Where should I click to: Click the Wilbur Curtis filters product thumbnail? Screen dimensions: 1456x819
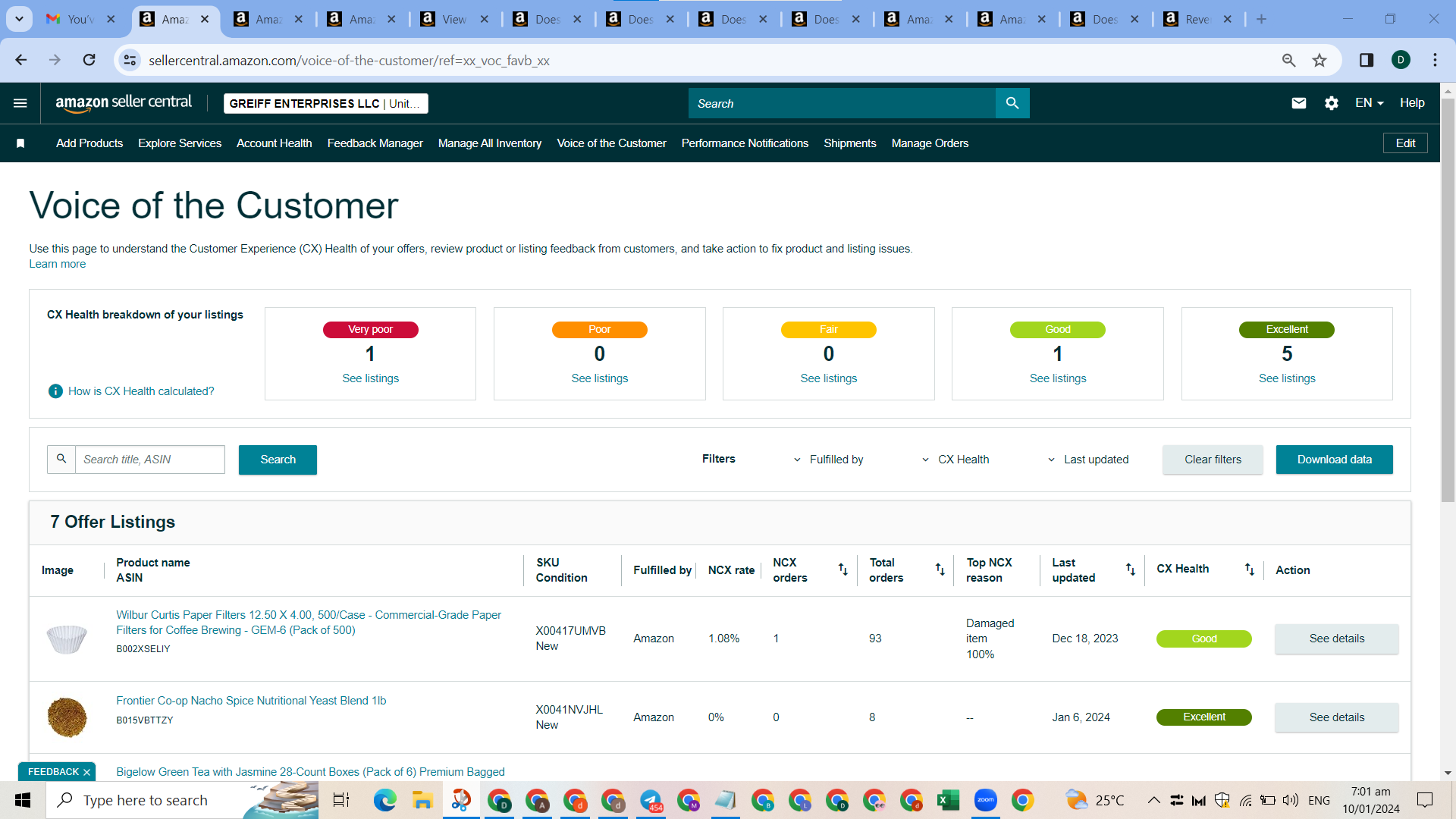[x=67, y=639]
